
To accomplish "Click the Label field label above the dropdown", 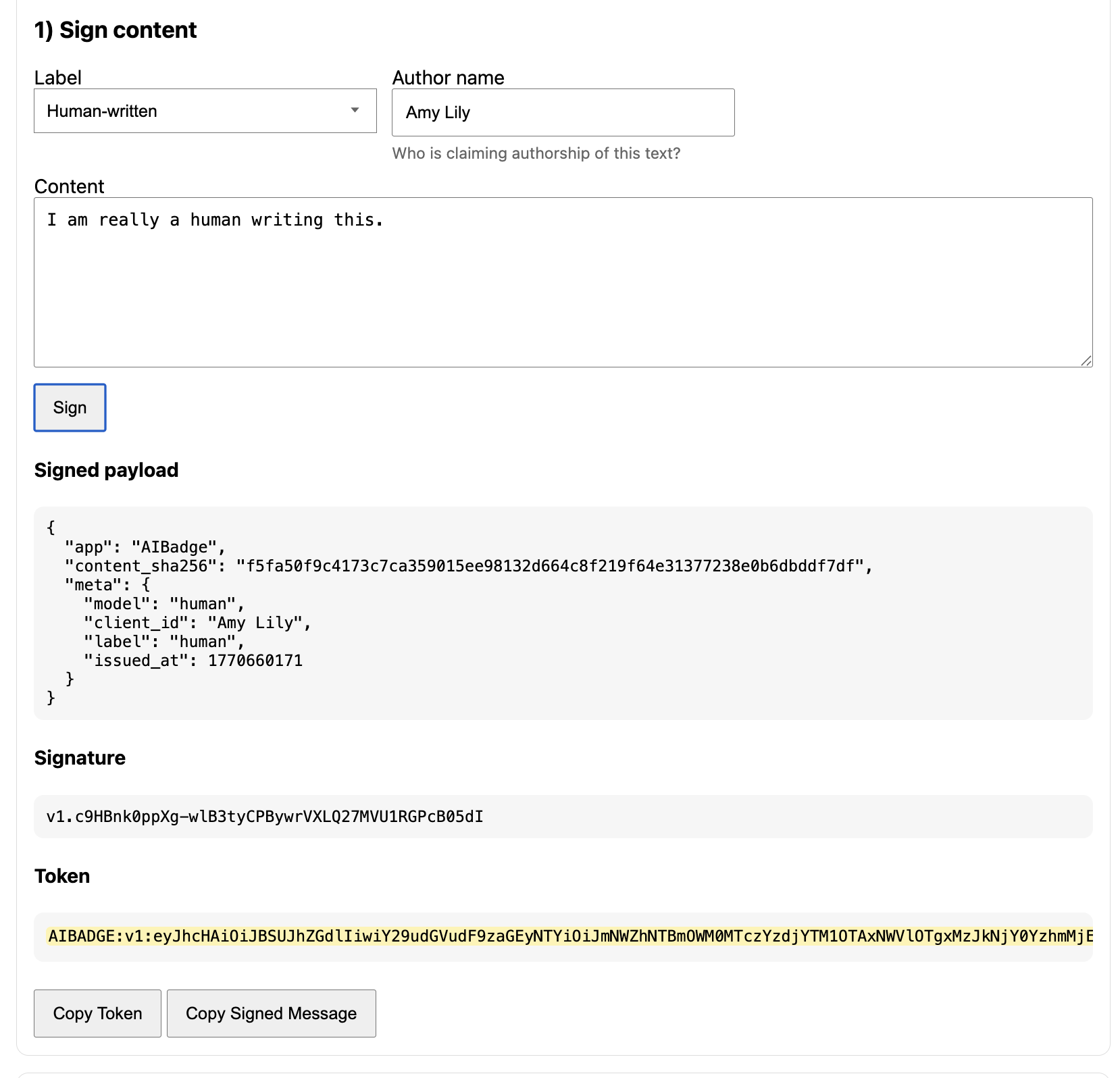I will pos(58,78).
